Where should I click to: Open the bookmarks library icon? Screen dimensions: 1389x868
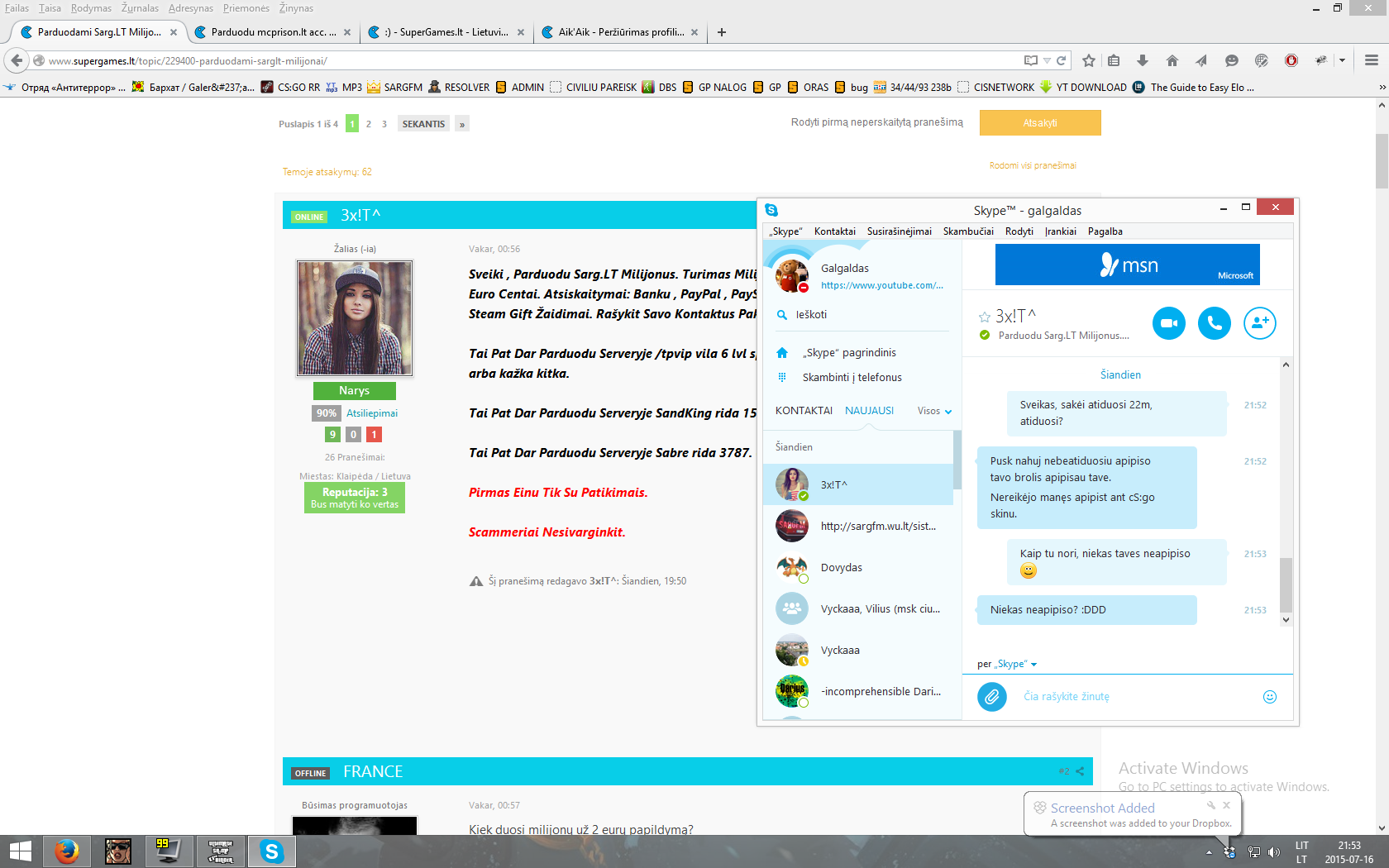1114,60
